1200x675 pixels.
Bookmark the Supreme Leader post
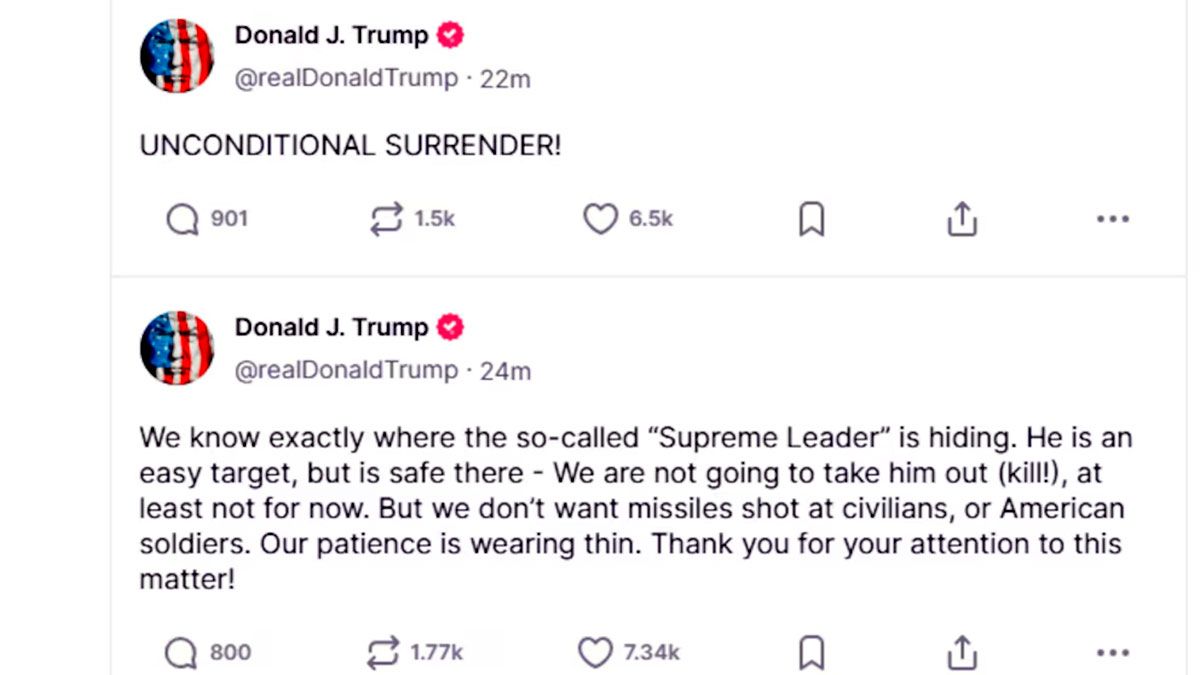pyautogui.click(x=811, y=653)
